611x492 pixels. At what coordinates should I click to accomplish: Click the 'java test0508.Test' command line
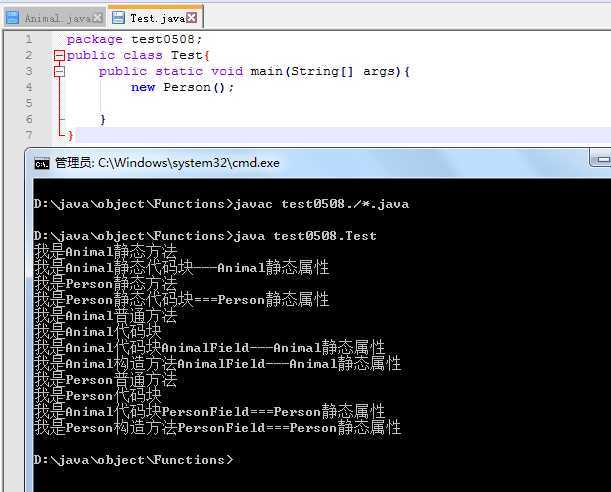click(x=205, y=236)
